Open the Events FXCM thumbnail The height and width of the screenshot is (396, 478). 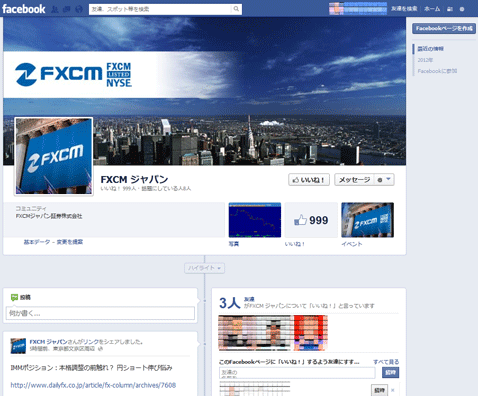pos(367,220)
